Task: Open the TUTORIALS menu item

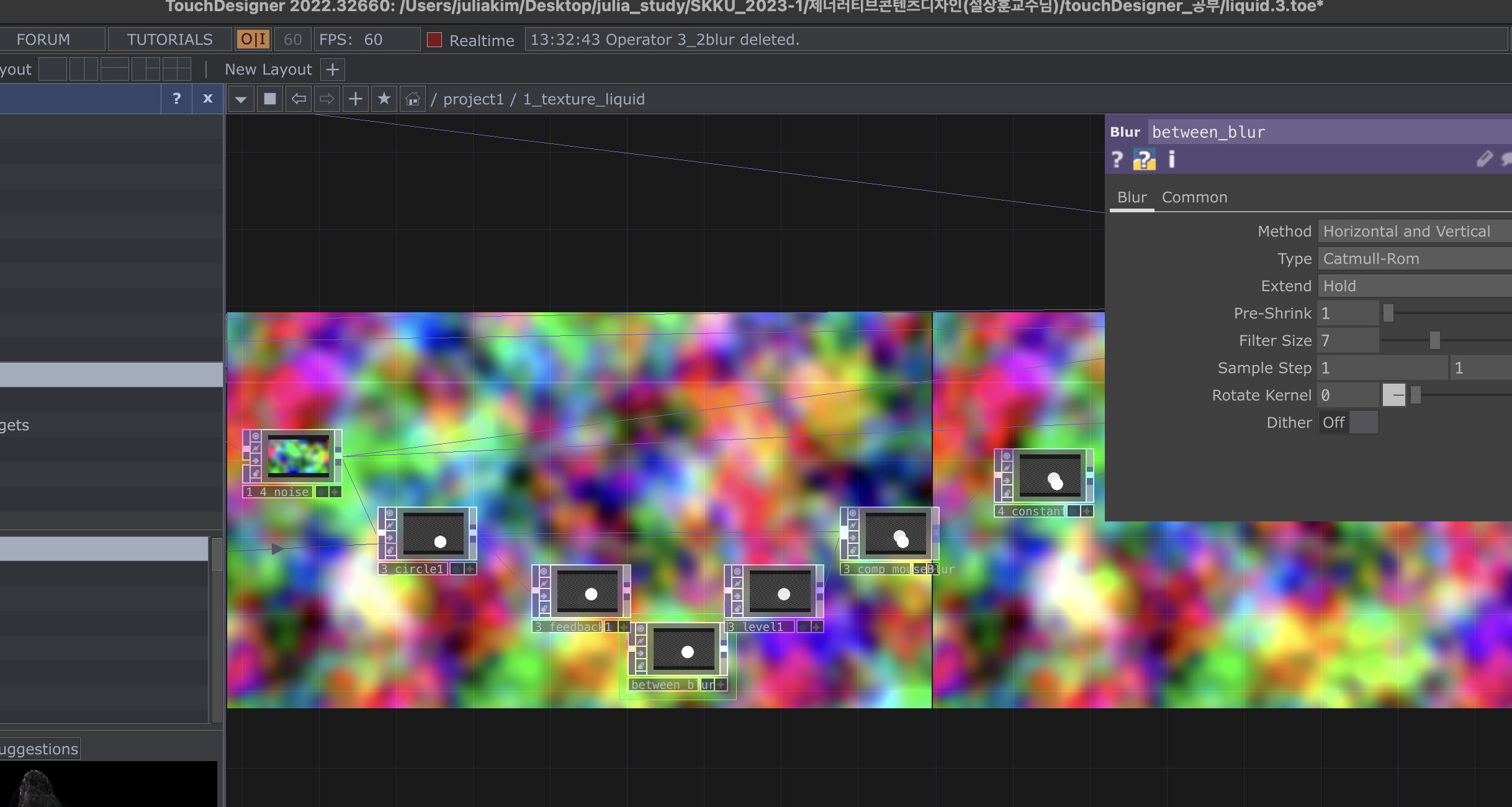Action: click(x=169, y=40)
